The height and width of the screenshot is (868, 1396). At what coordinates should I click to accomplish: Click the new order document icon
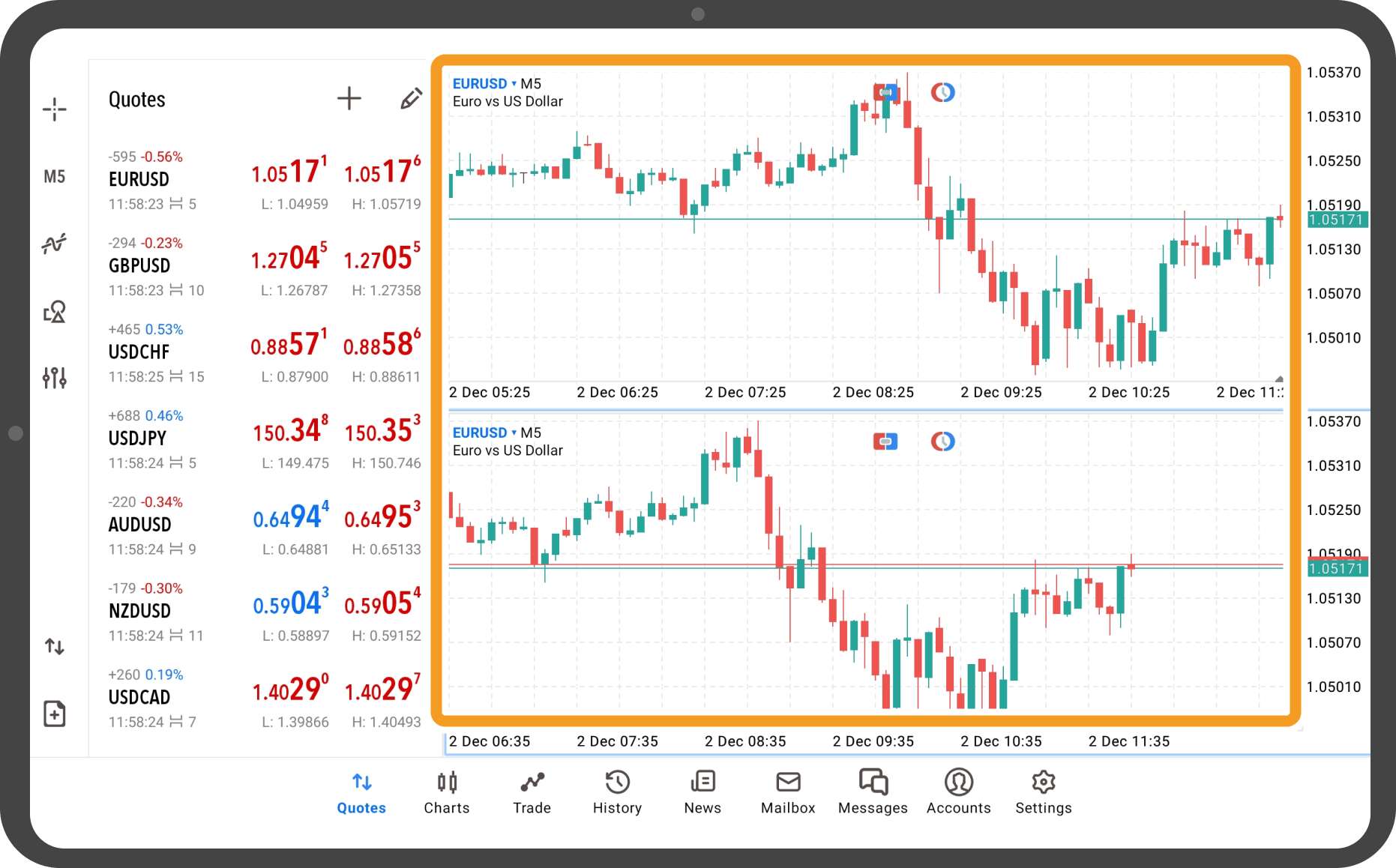point(54,714)
